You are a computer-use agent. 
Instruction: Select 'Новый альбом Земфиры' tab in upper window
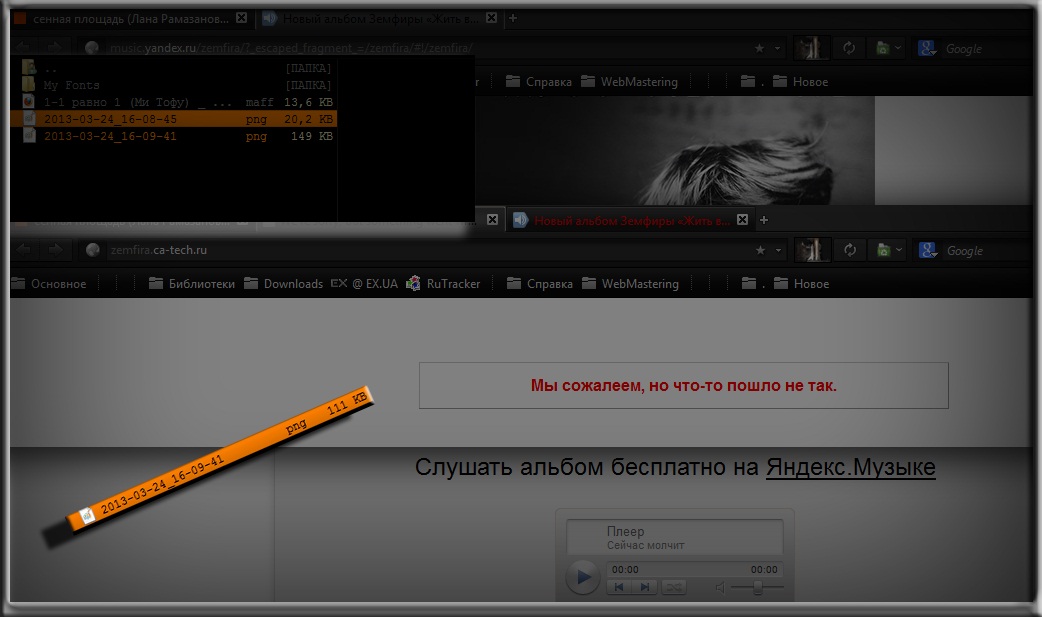(x=380, y=19)
